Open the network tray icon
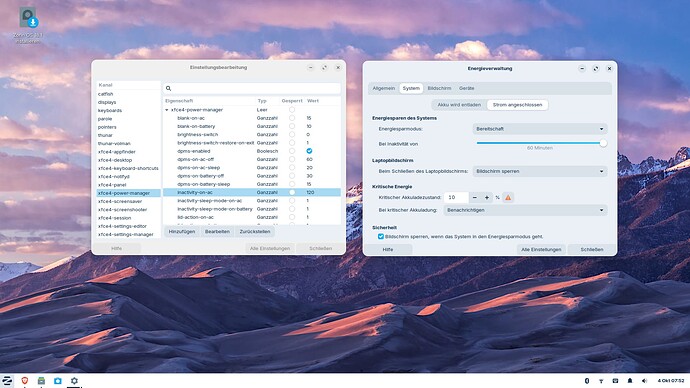The image size is (690, 388). 601,381
